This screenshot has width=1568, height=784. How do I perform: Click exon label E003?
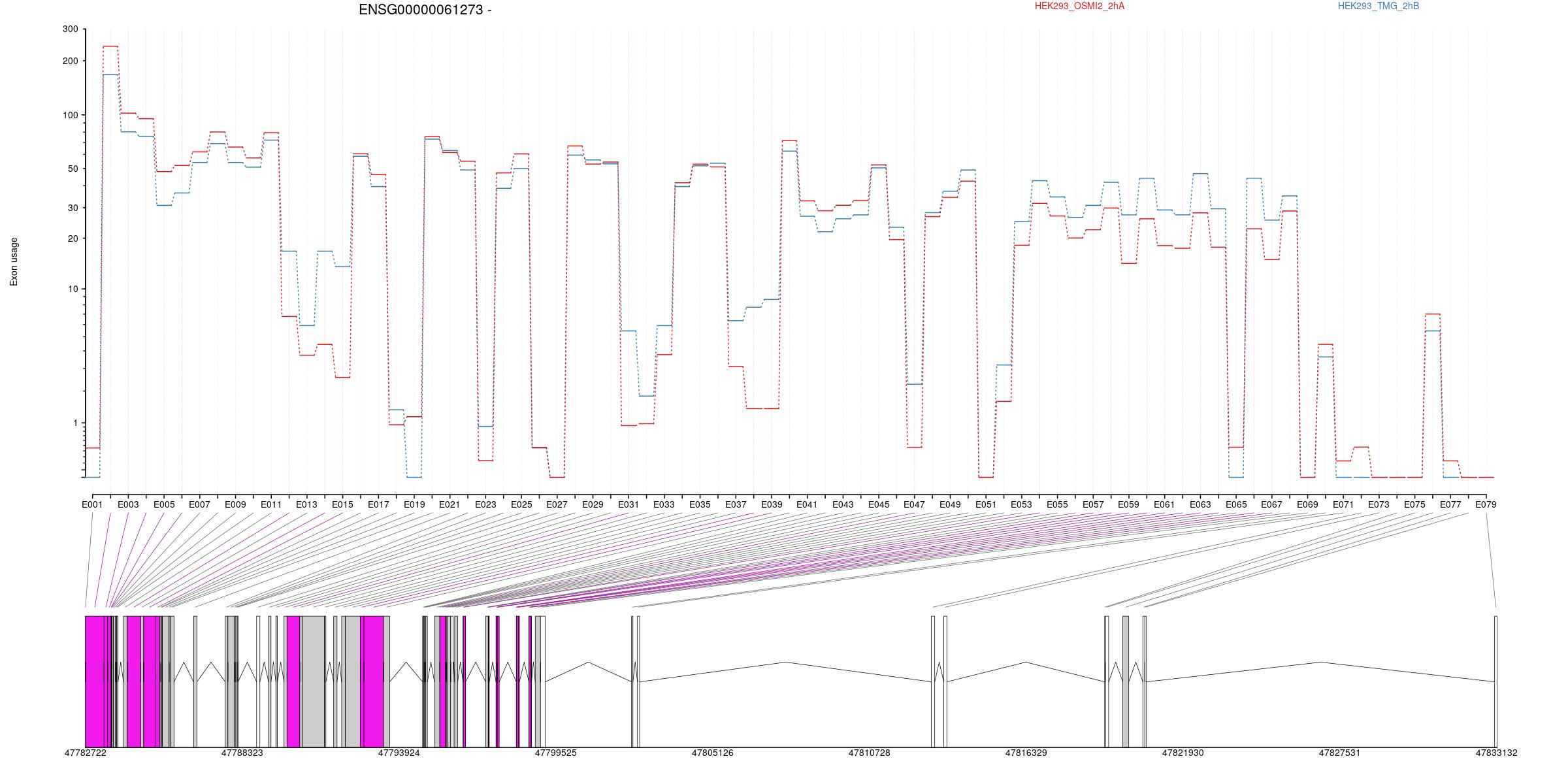128,504
